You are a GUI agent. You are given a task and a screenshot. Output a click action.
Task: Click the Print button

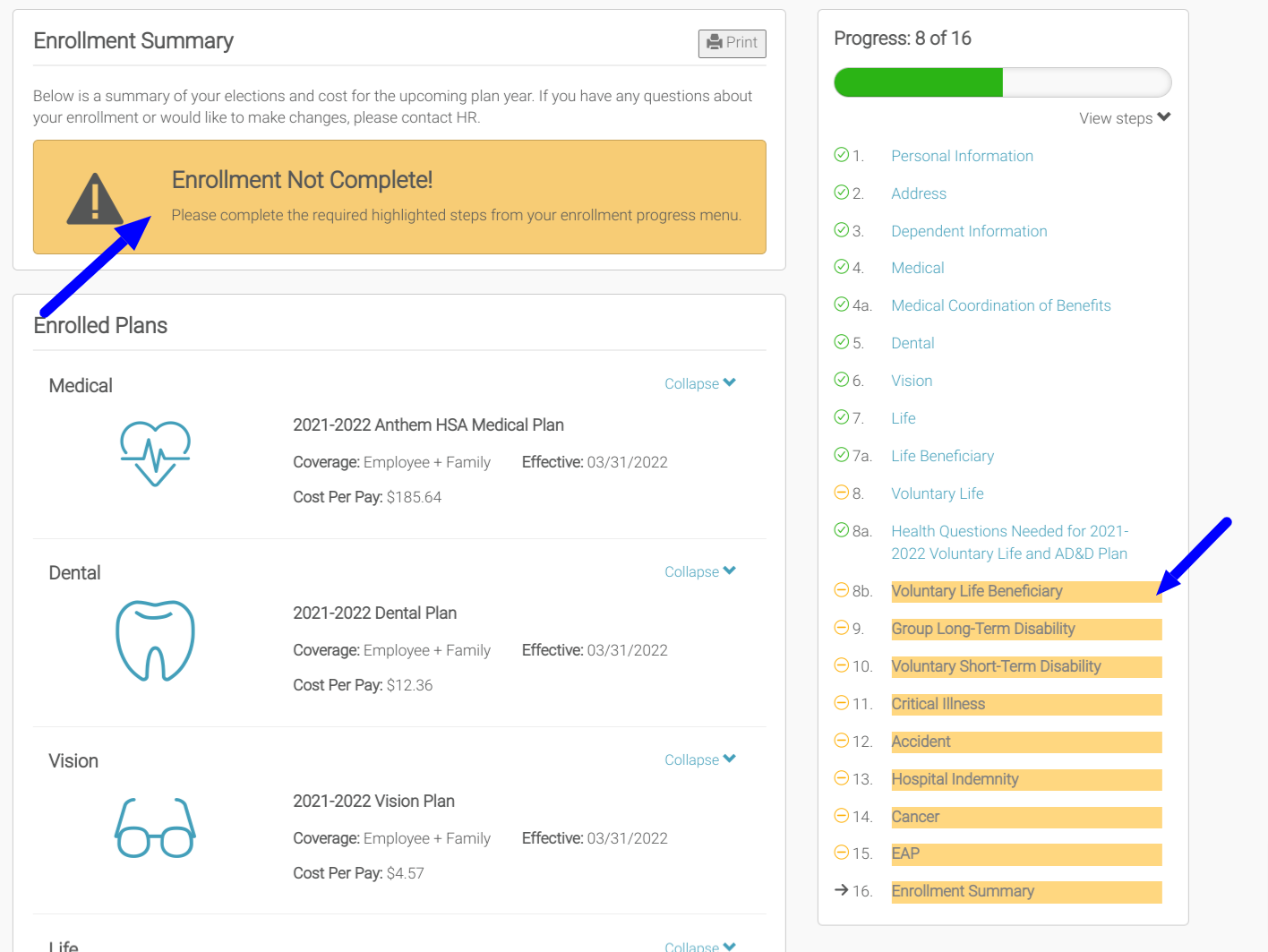pyautogui.click(x=732, y=43)
